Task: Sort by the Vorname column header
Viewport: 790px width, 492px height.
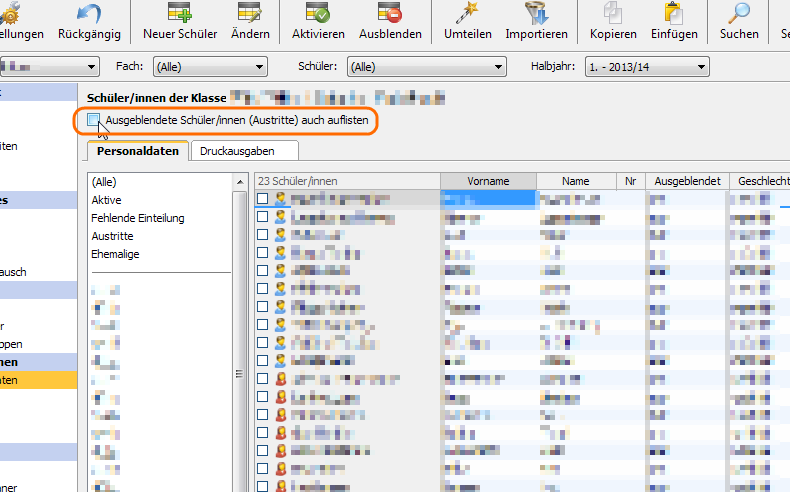Action: click(488, 181)
